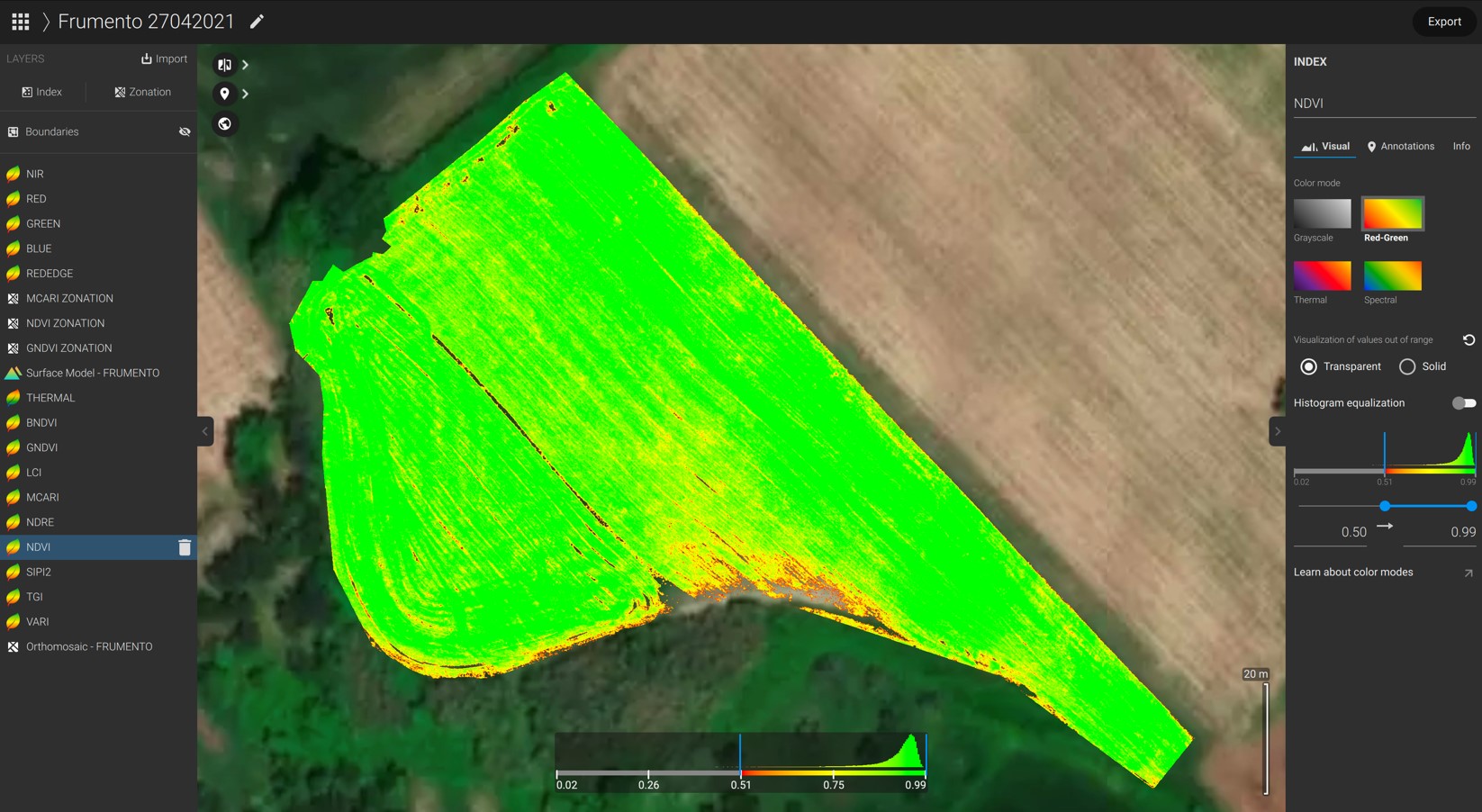Open Learn about color modes link
This screenshot has height=812, width=1482.
[1352, 572]
